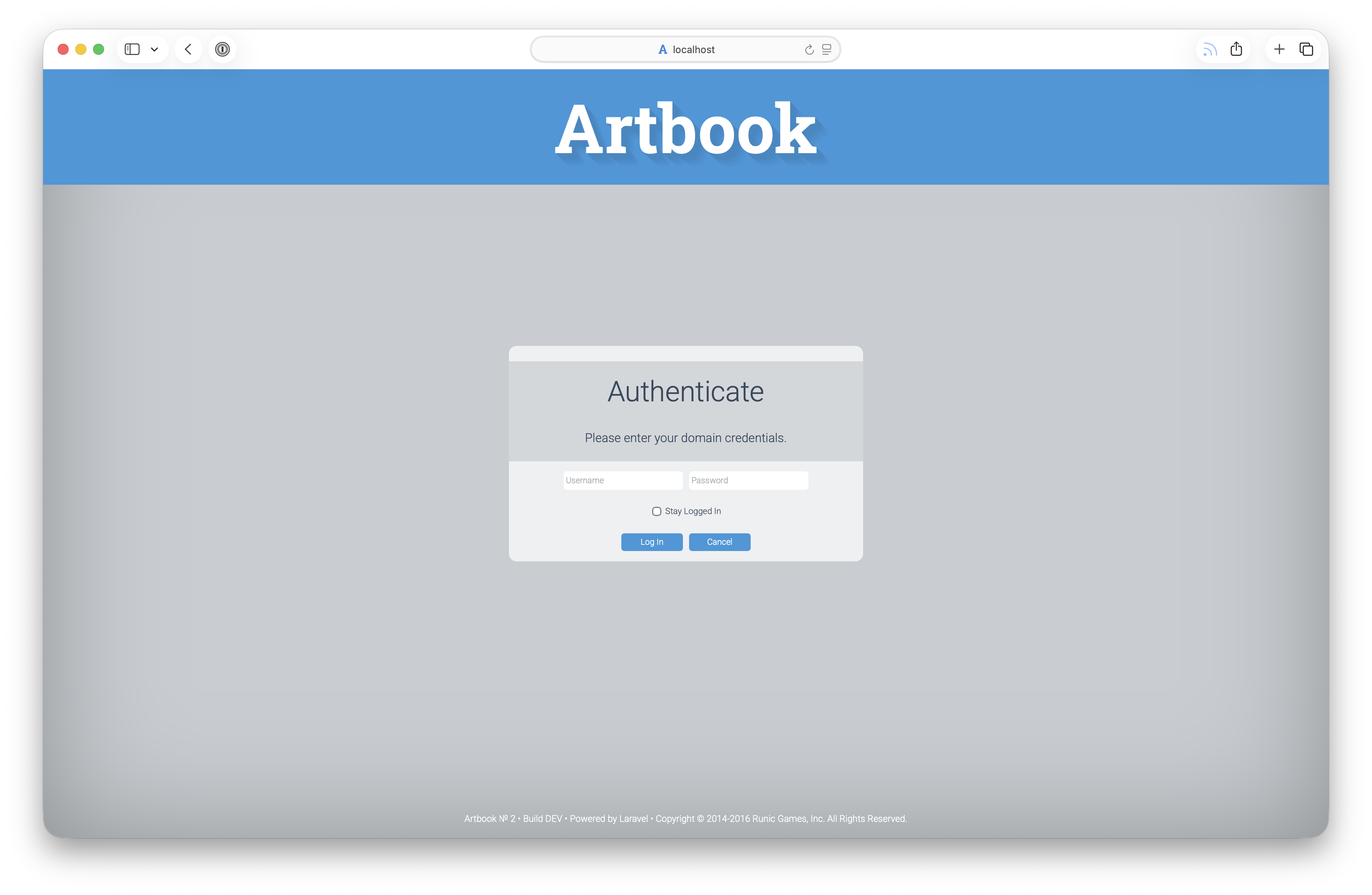Click the sidebar toggle icon
This screenshot has height=895, width=1372.
(x=132, y=50)
